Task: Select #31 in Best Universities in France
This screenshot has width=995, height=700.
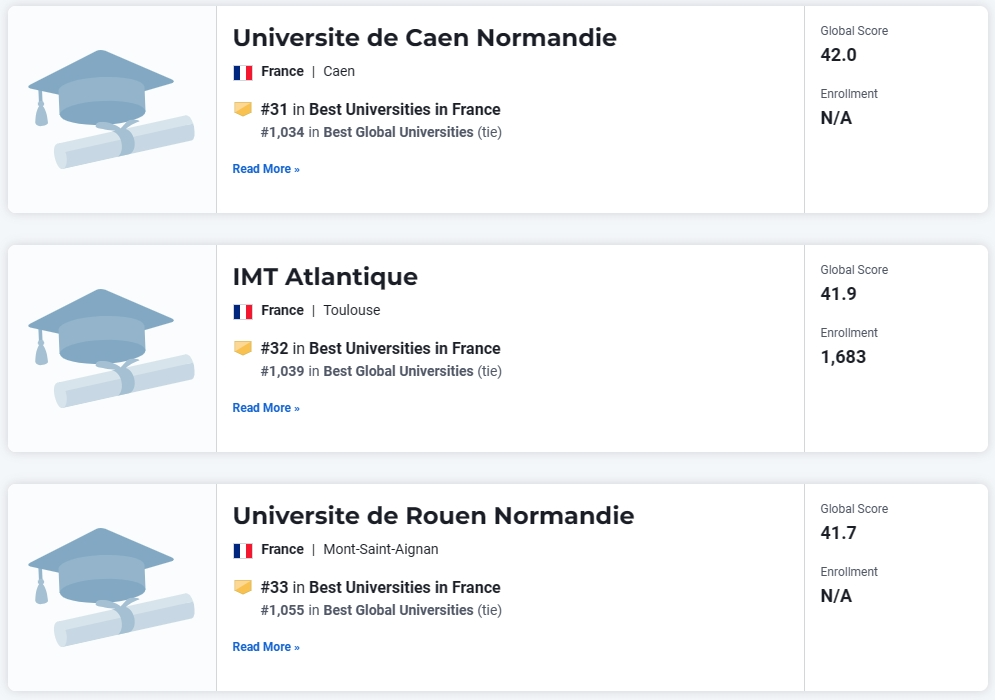Action: point(380,109)
